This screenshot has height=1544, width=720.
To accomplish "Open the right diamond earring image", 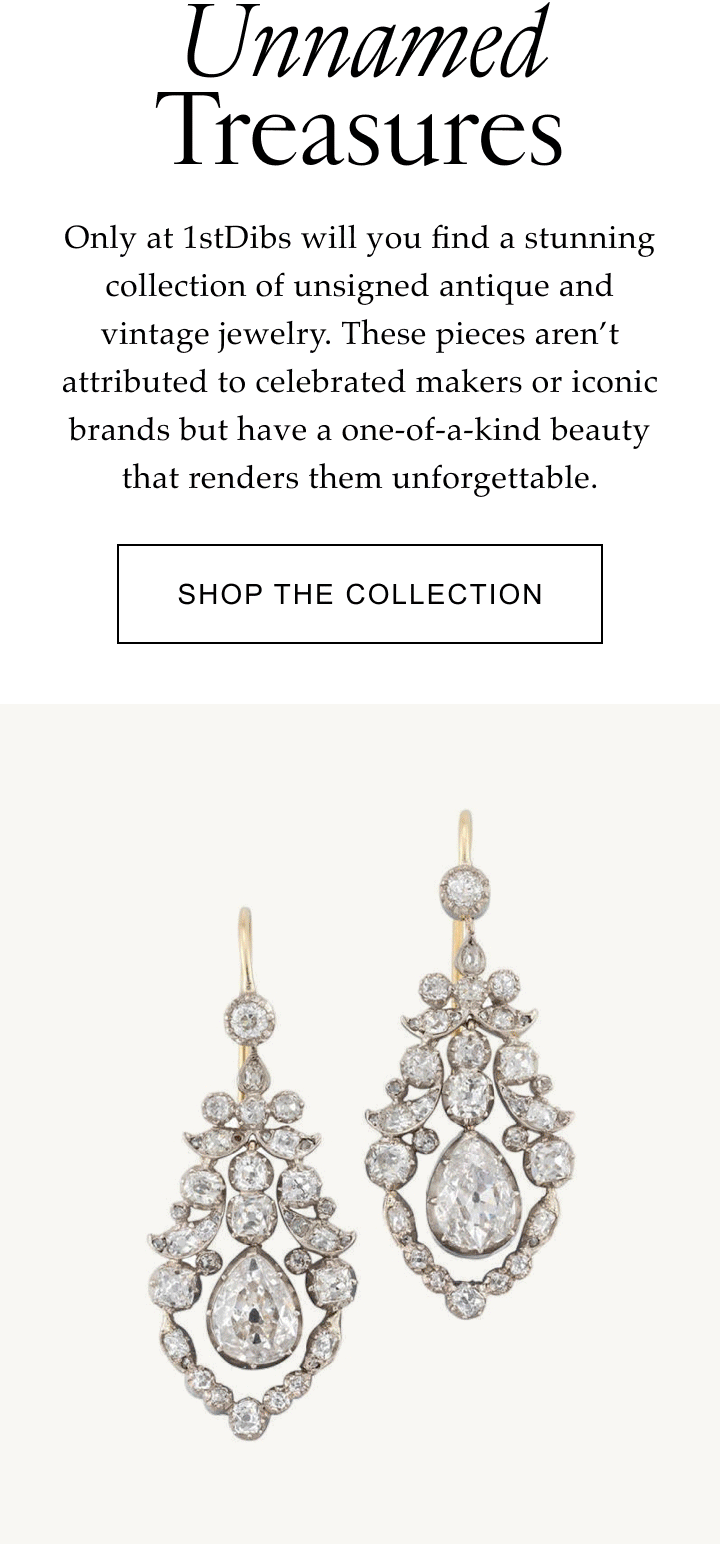I will (x=469, y=1064).
